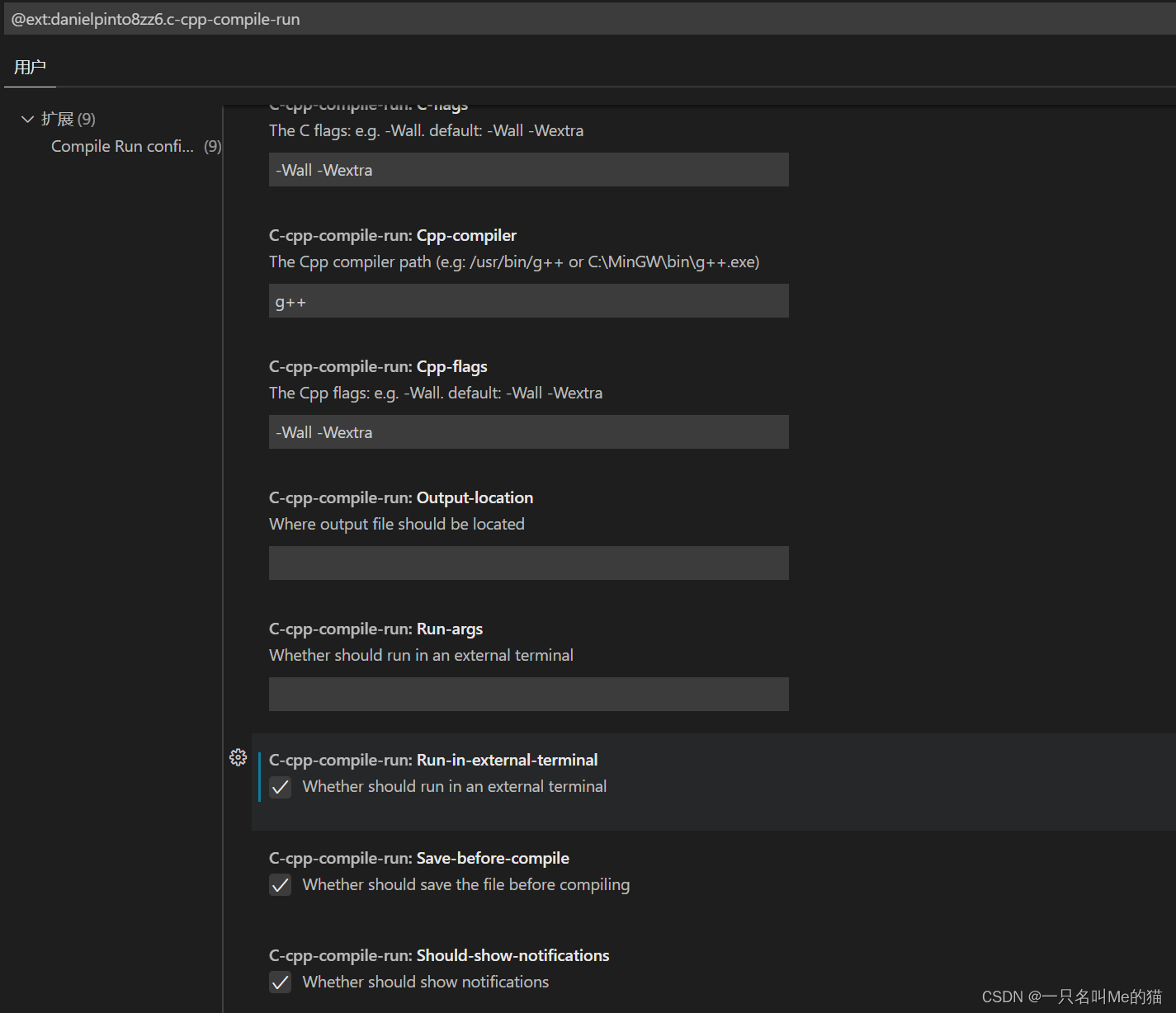Uncheck Should-show-notifications setting
Screen dimensions: 1176x1013
pos(280,982)
